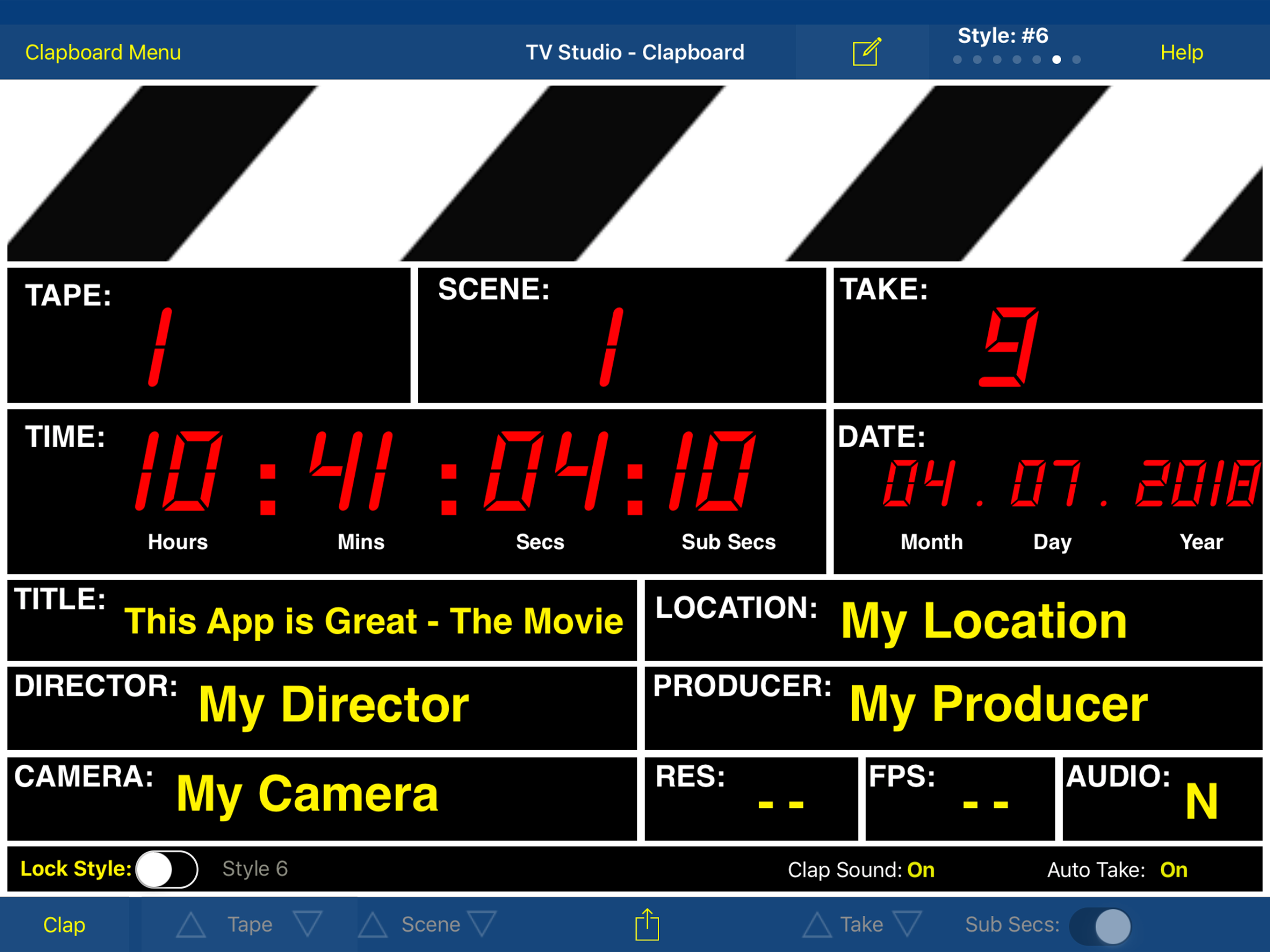The width and height of the screenshot is (1270, 952).
Task: Increase Take number with up triangle
Action: point(817,925)
